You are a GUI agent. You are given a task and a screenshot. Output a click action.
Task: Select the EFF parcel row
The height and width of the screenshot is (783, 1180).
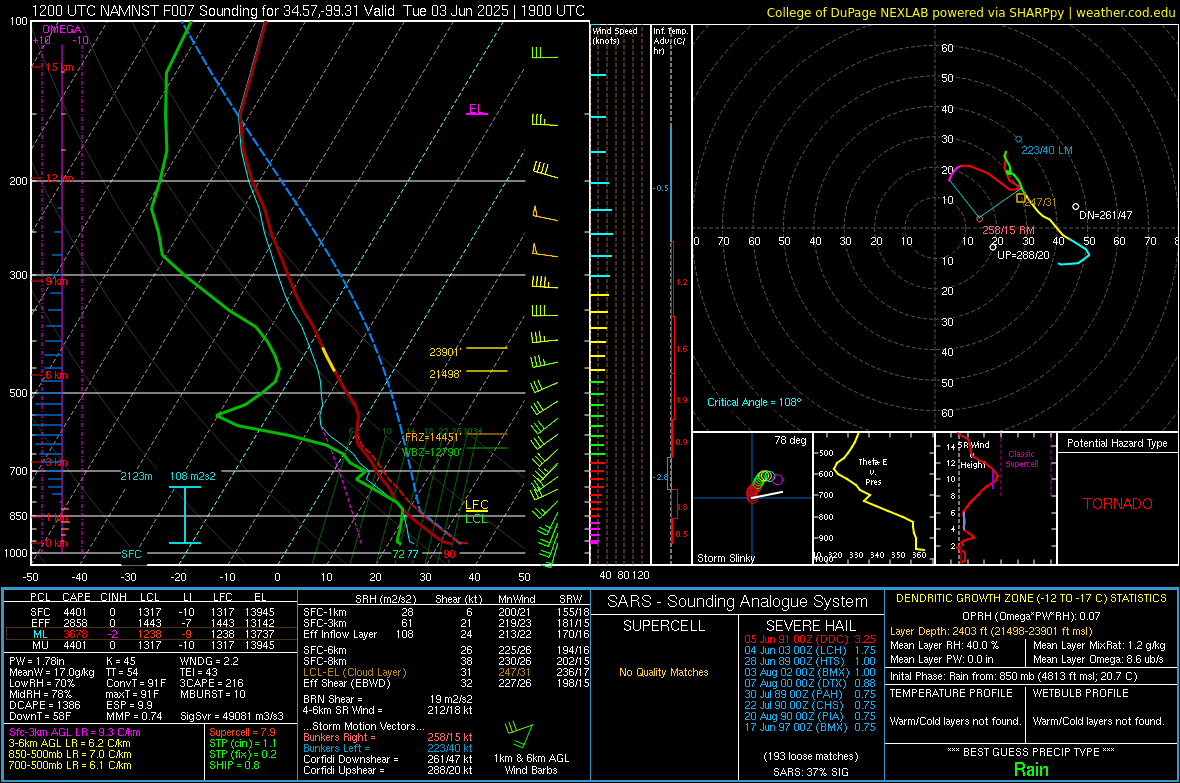151,623
